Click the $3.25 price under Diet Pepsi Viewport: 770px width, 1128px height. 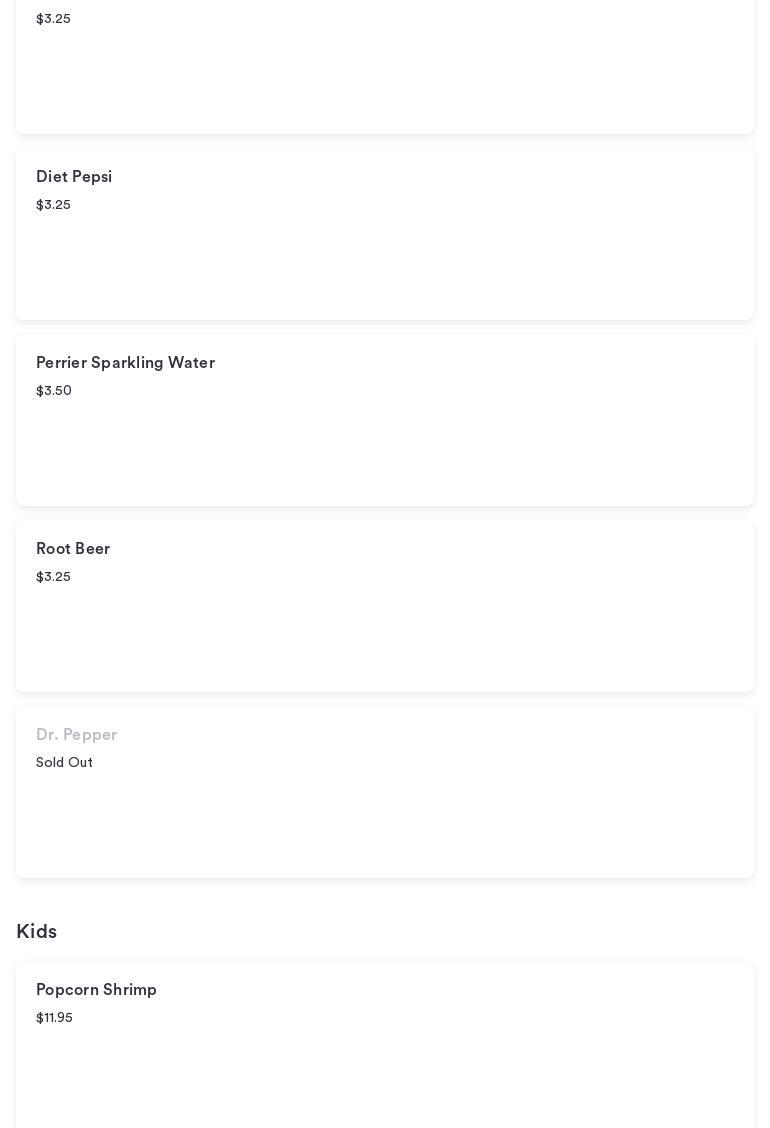click(x=53, y=205)
